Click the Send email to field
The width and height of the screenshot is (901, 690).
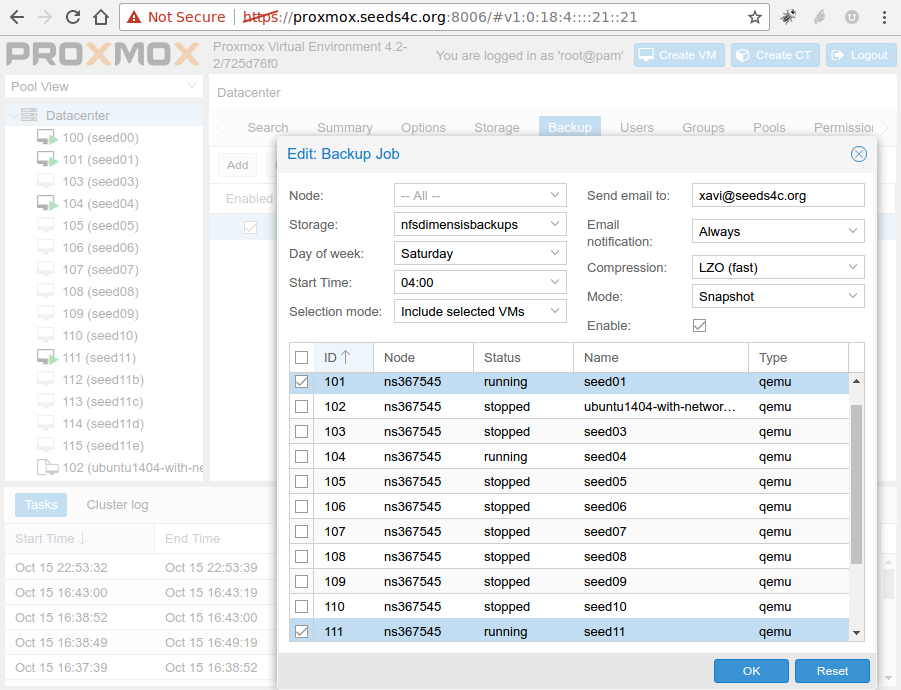click(778, 196)
